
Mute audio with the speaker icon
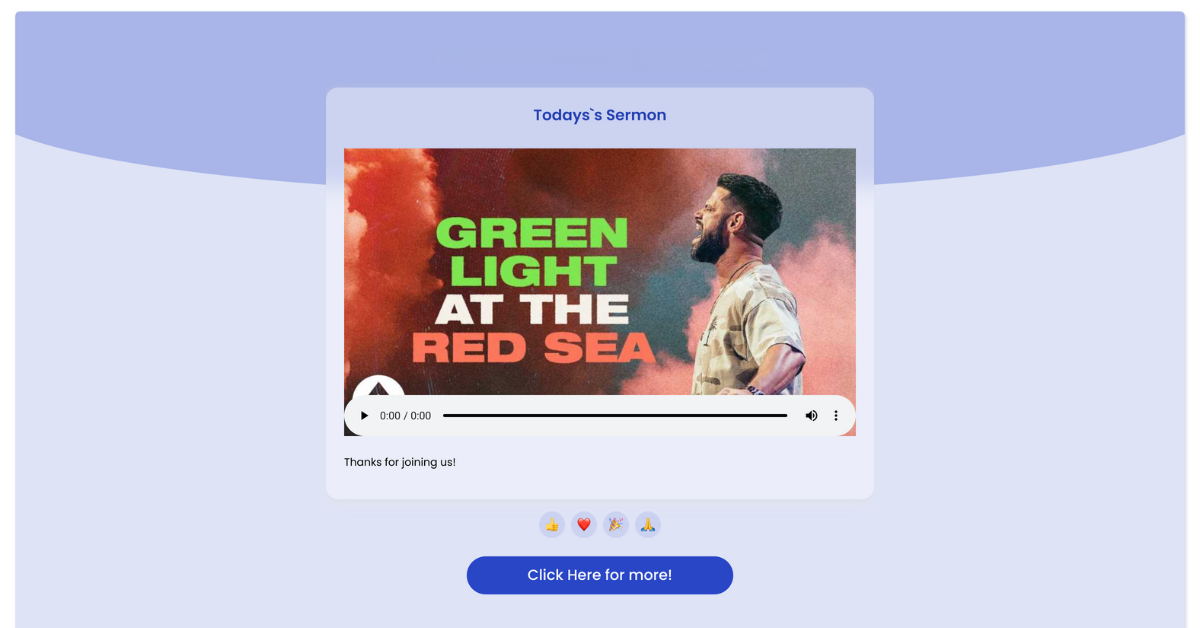[811, 415]
